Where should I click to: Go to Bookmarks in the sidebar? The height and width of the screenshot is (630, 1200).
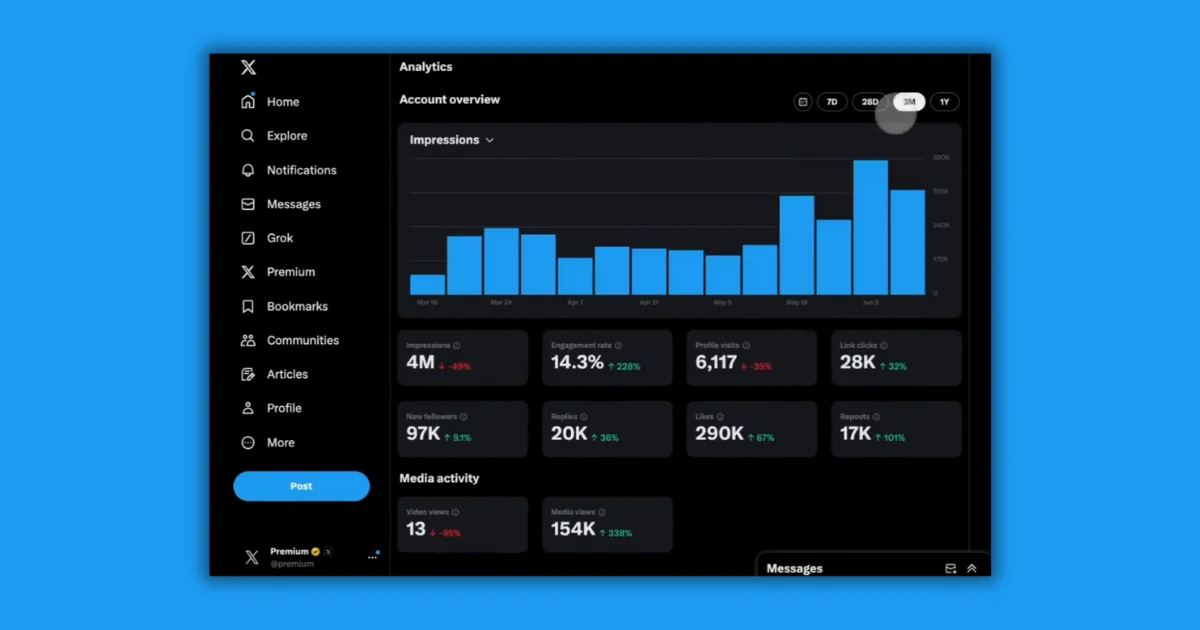(x=284, y=306)
